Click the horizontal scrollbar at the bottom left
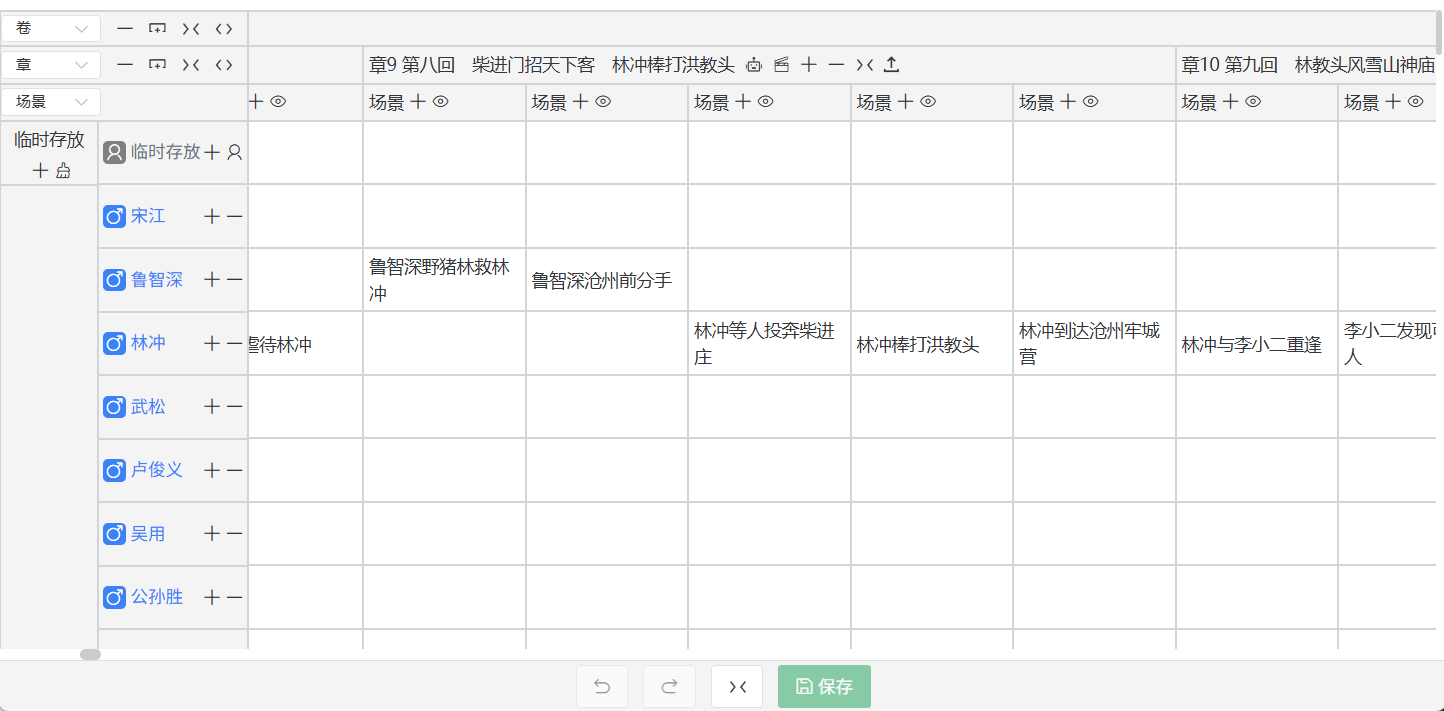This screenshot has height=711, width=1444. coord(91,655)
